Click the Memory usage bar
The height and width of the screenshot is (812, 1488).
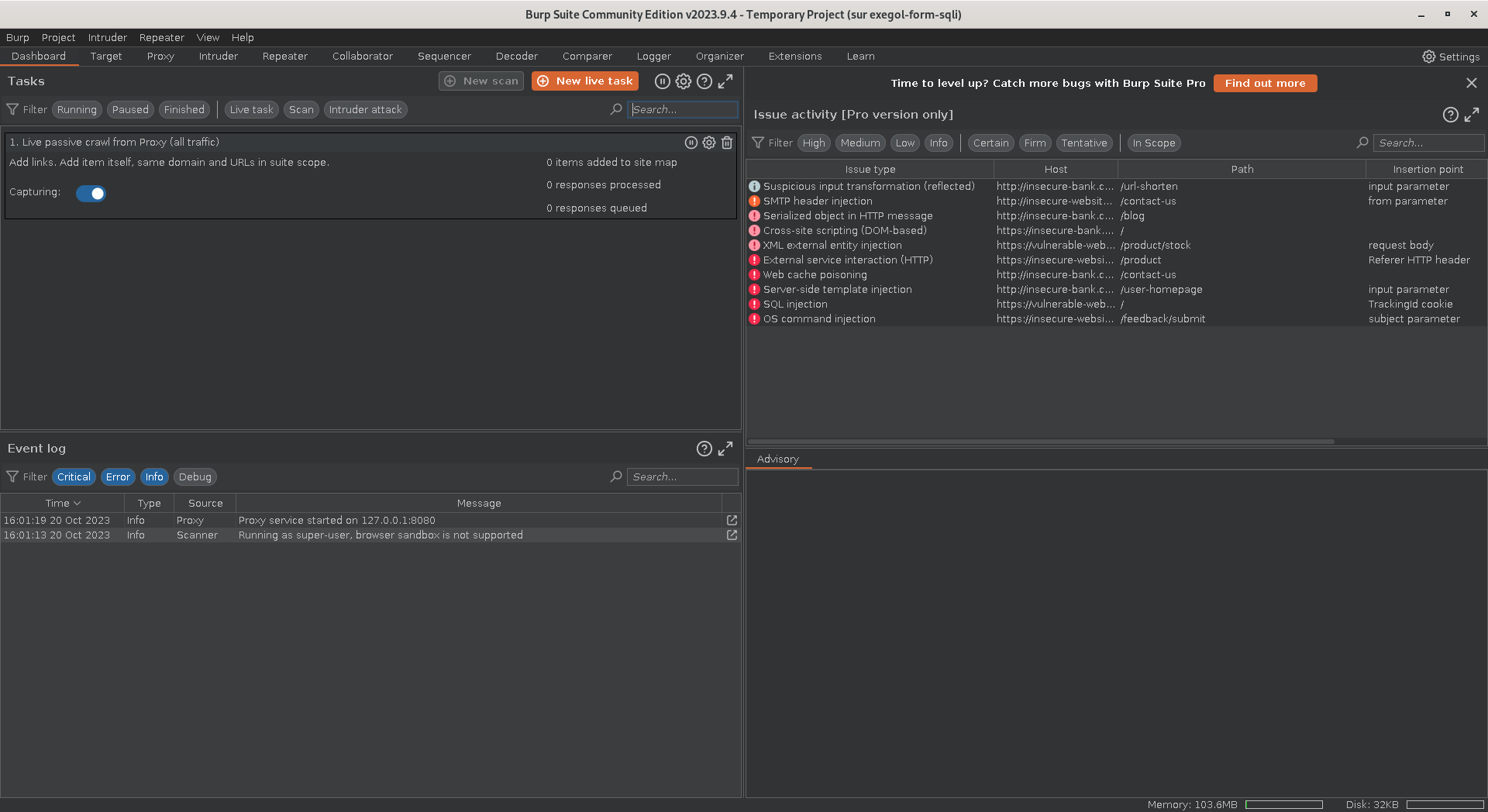[1283, 805]
